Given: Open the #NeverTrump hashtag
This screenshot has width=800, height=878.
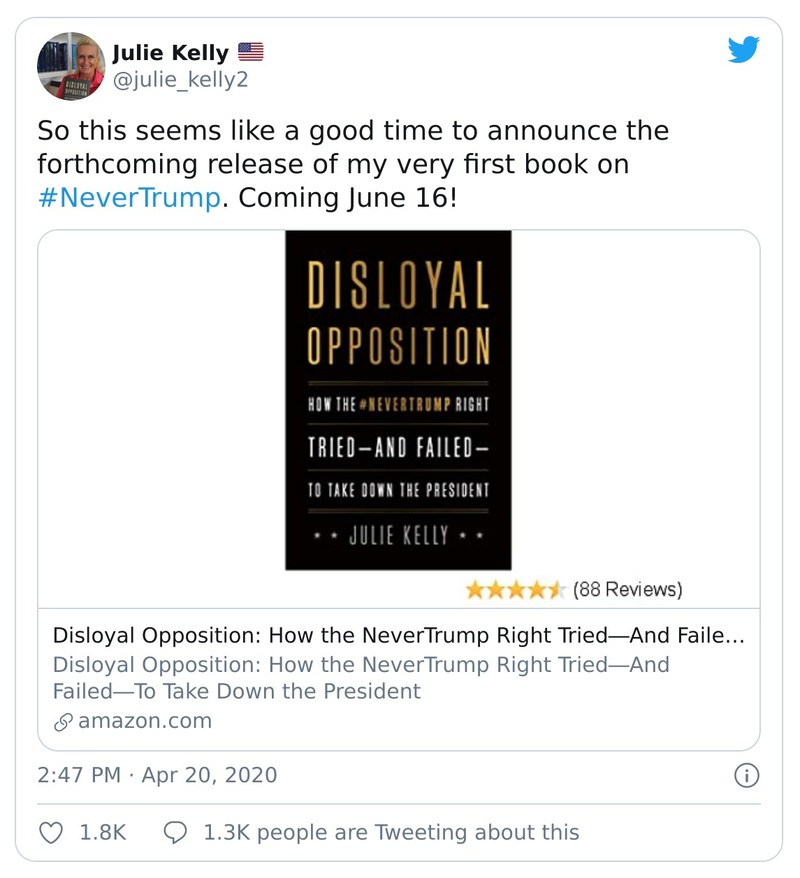Looking at the screenshot, I should point(127,196).
